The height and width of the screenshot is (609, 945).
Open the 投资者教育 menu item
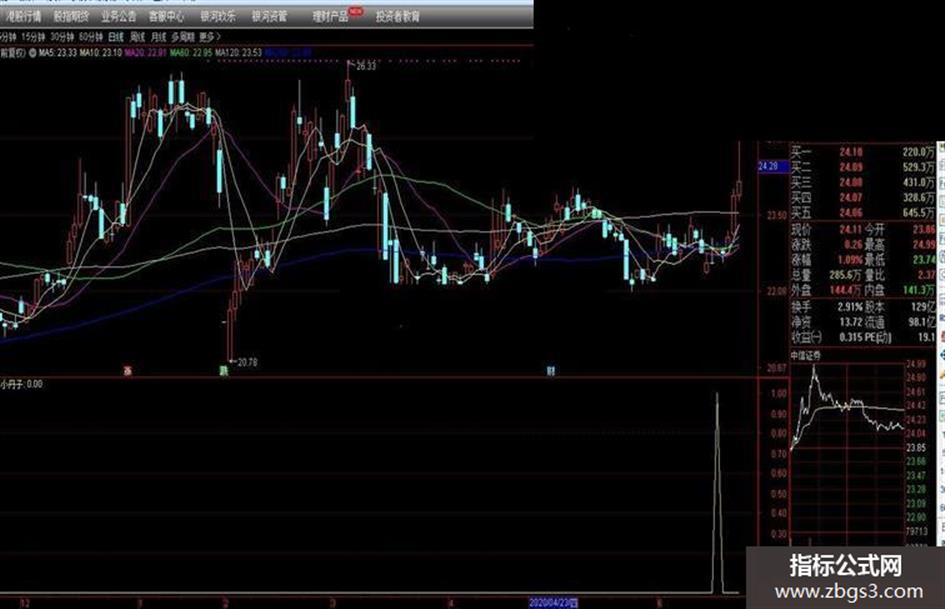click(398, 16)
